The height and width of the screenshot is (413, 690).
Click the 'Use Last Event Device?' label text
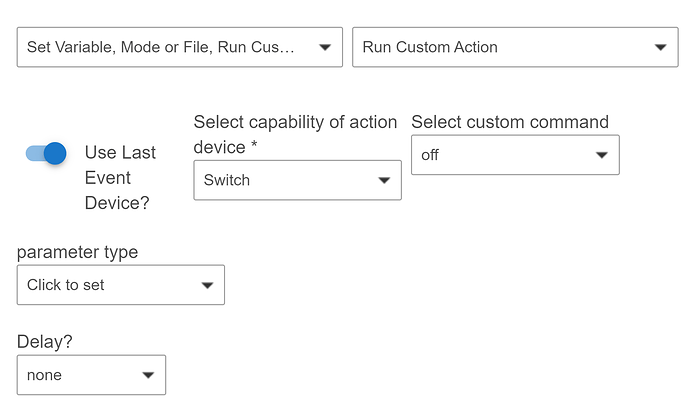(x=120, y=178)
